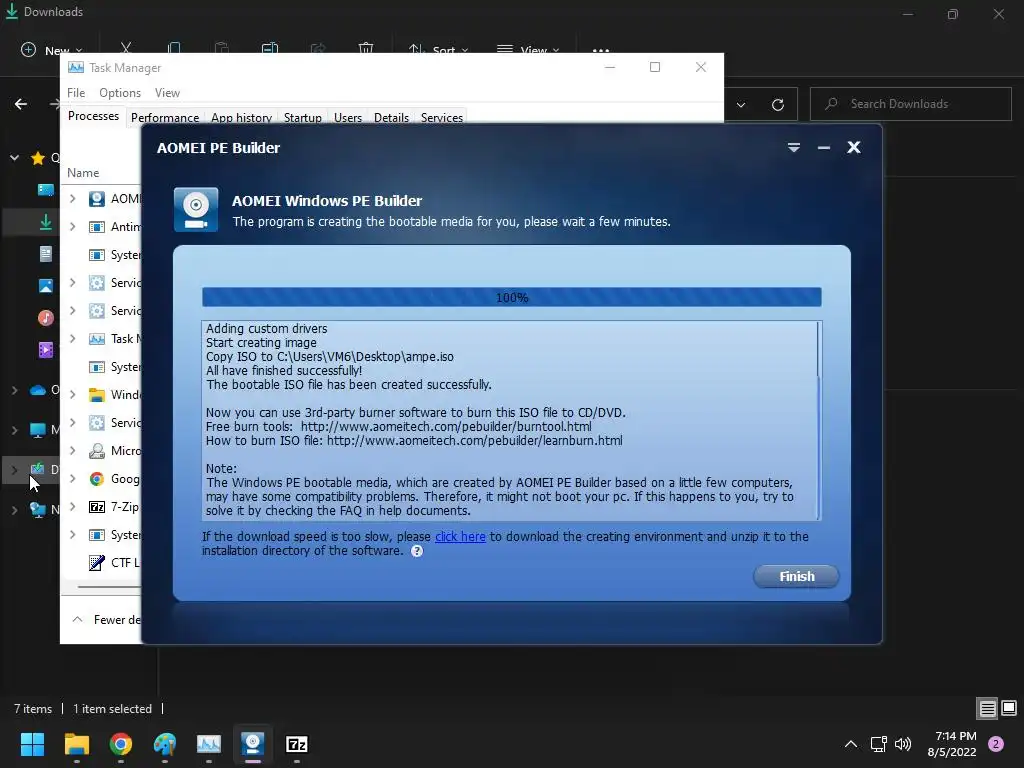
Task: Click the Search Downloads field
Action: (910, 104)
